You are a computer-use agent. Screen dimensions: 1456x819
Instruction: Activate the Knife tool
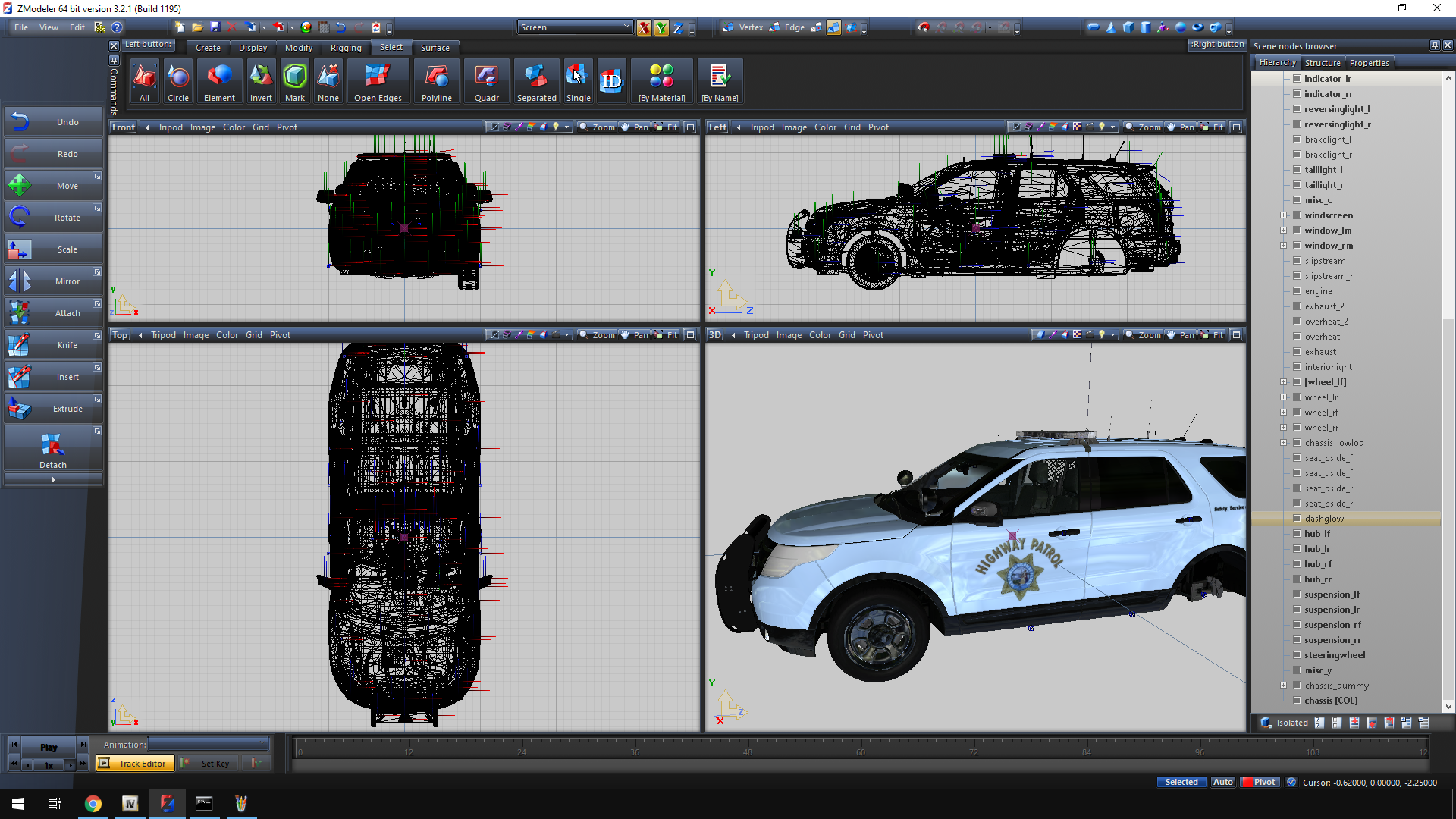tap(53, 345)
